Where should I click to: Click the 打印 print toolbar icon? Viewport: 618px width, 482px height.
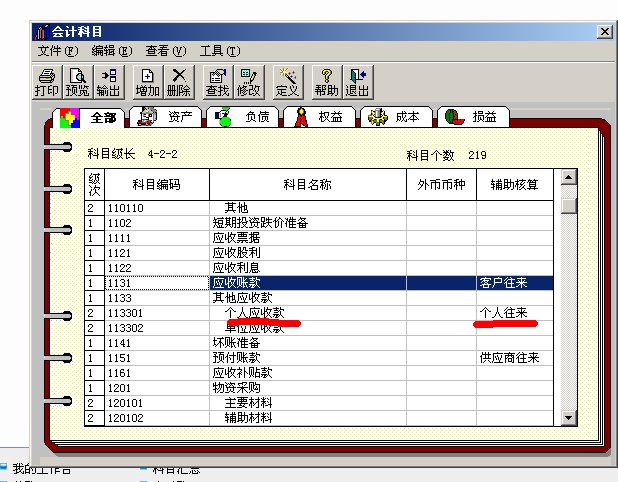pyautogui.click(x=47, y=82)
